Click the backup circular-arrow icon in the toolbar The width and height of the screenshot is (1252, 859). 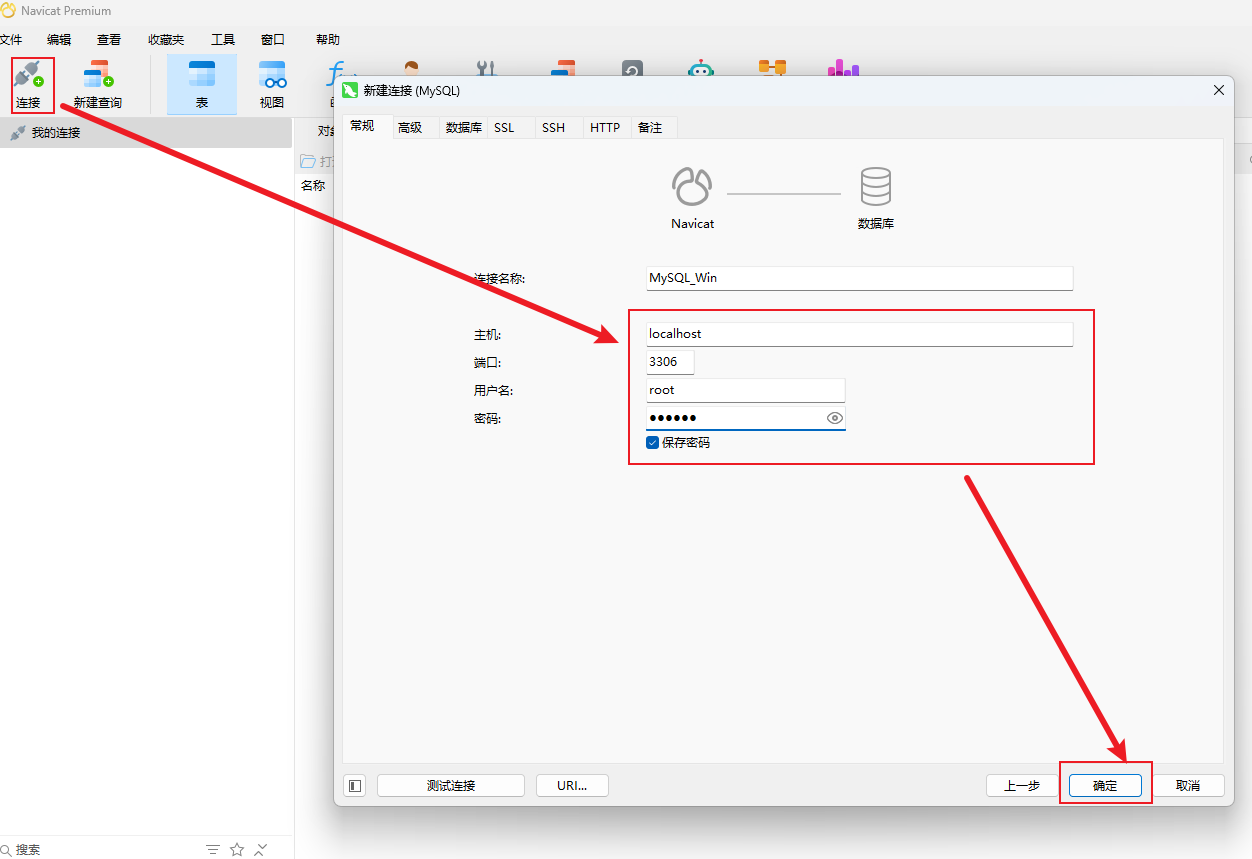(x=632, y=69)
